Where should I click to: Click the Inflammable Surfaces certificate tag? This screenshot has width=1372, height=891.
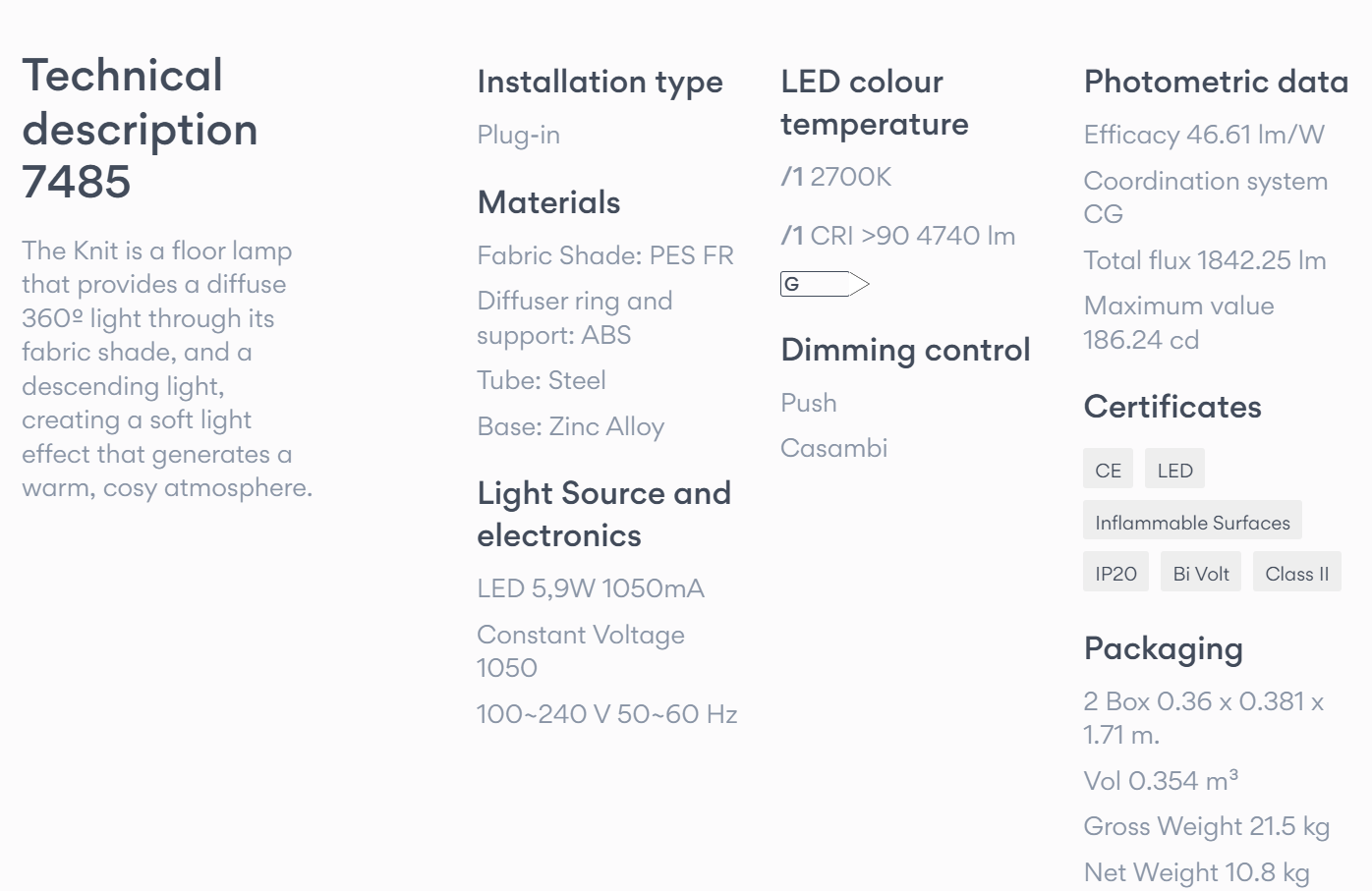click(x=1192, y=522)
